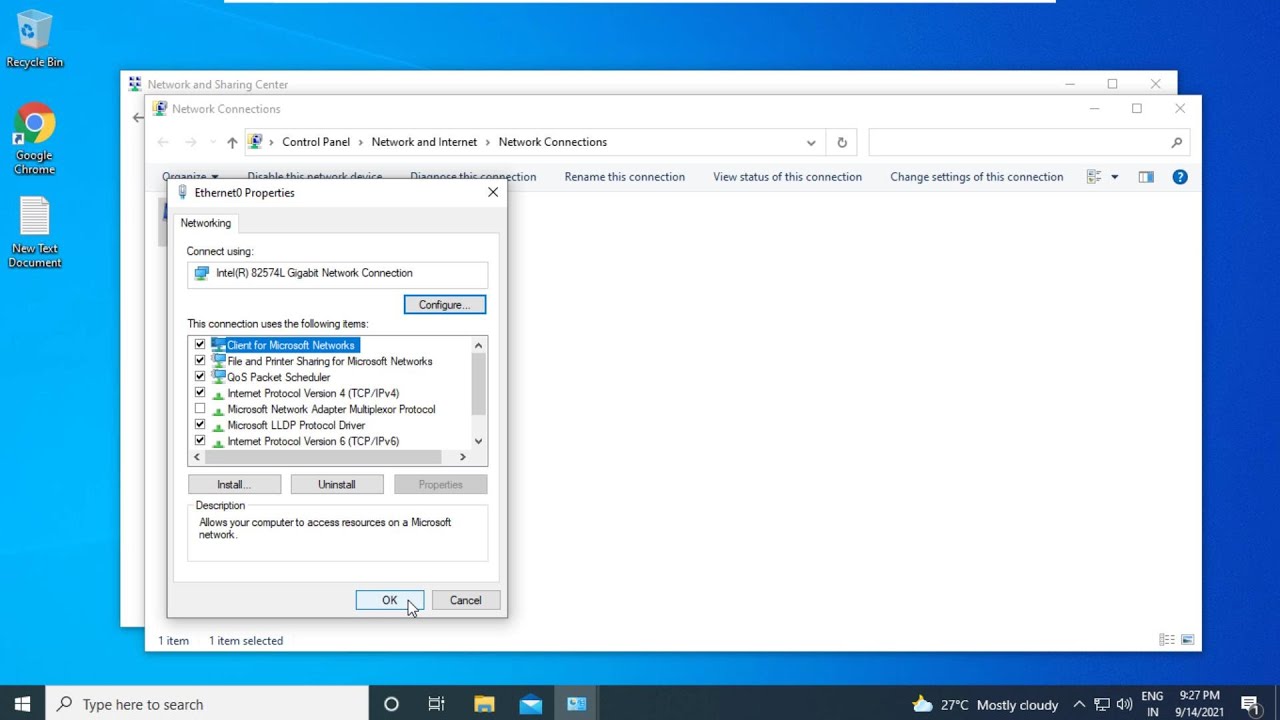Click Up arrow in Network Connections

232,142
